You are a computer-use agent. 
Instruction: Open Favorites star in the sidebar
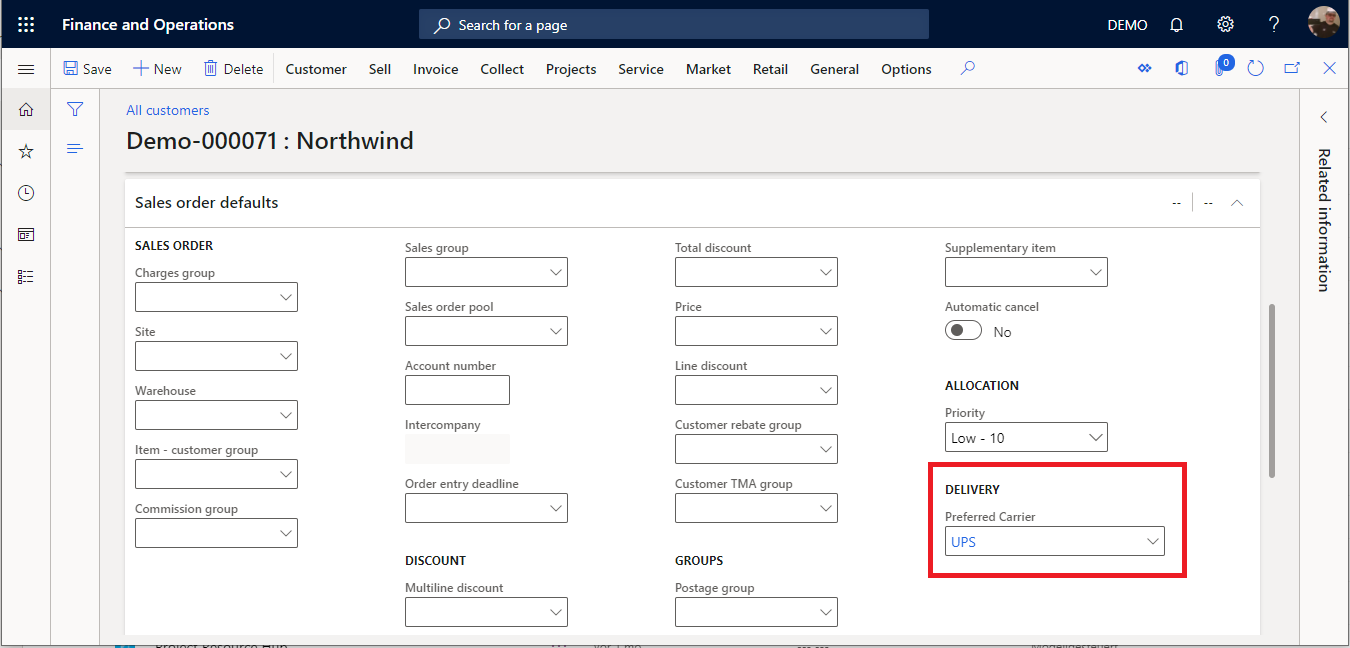click(x=26, y=151)
